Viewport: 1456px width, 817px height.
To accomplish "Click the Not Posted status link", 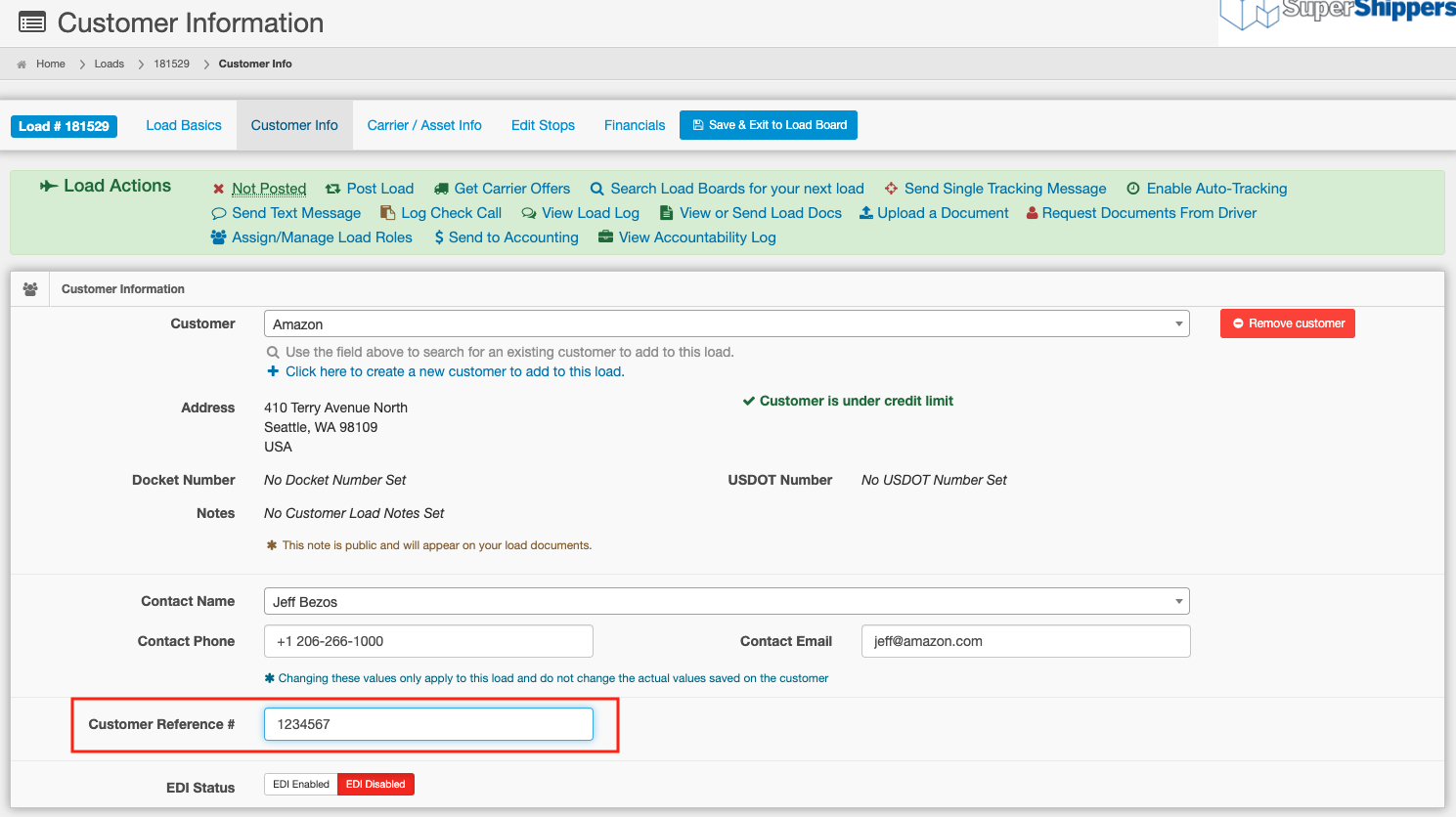I will [x=269, y=189].
